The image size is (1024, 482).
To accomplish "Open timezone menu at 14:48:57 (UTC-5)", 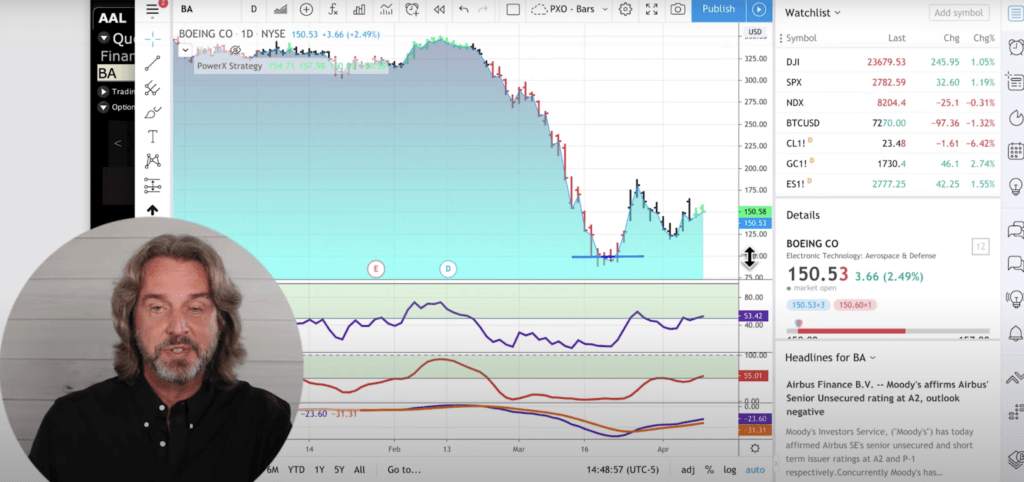I will point(622,470).
